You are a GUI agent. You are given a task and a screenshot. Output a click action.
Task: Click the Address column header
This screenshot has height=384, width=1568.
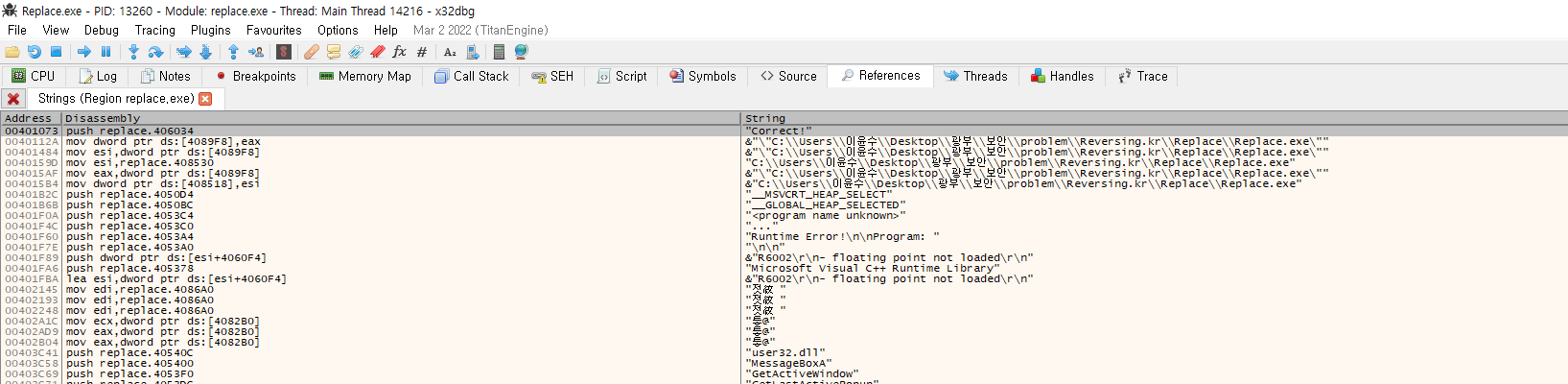pyautogui.click(x=31, y=118)
